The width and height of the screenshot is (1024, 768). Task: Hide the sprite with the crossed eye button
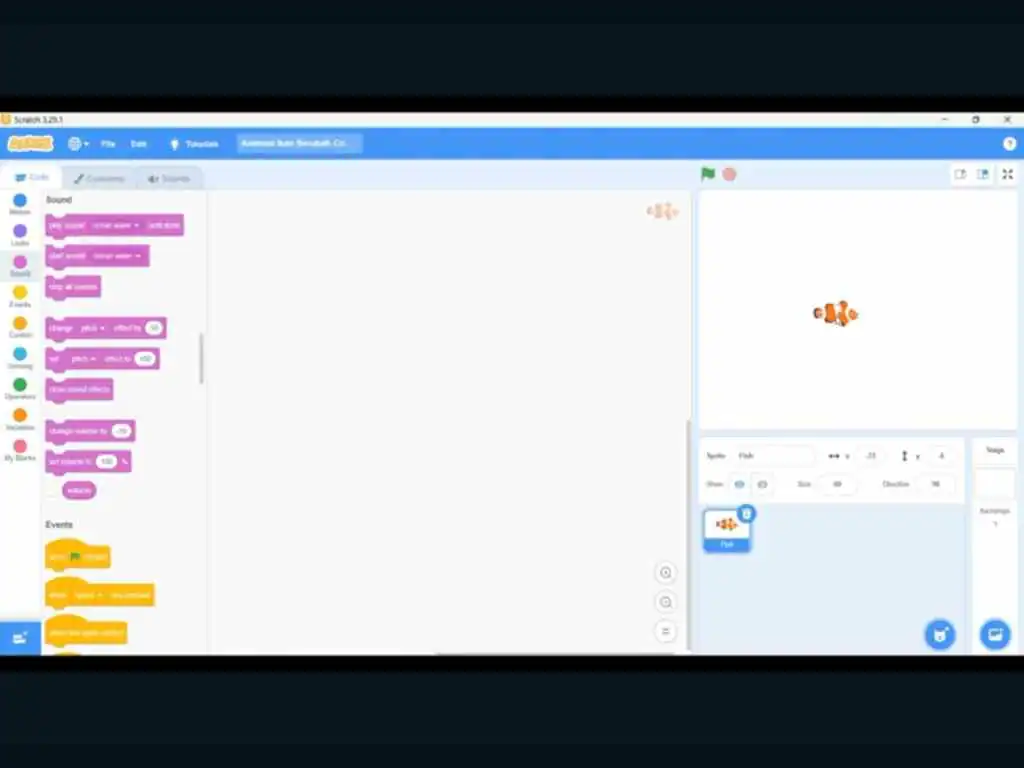pos(762,485)
